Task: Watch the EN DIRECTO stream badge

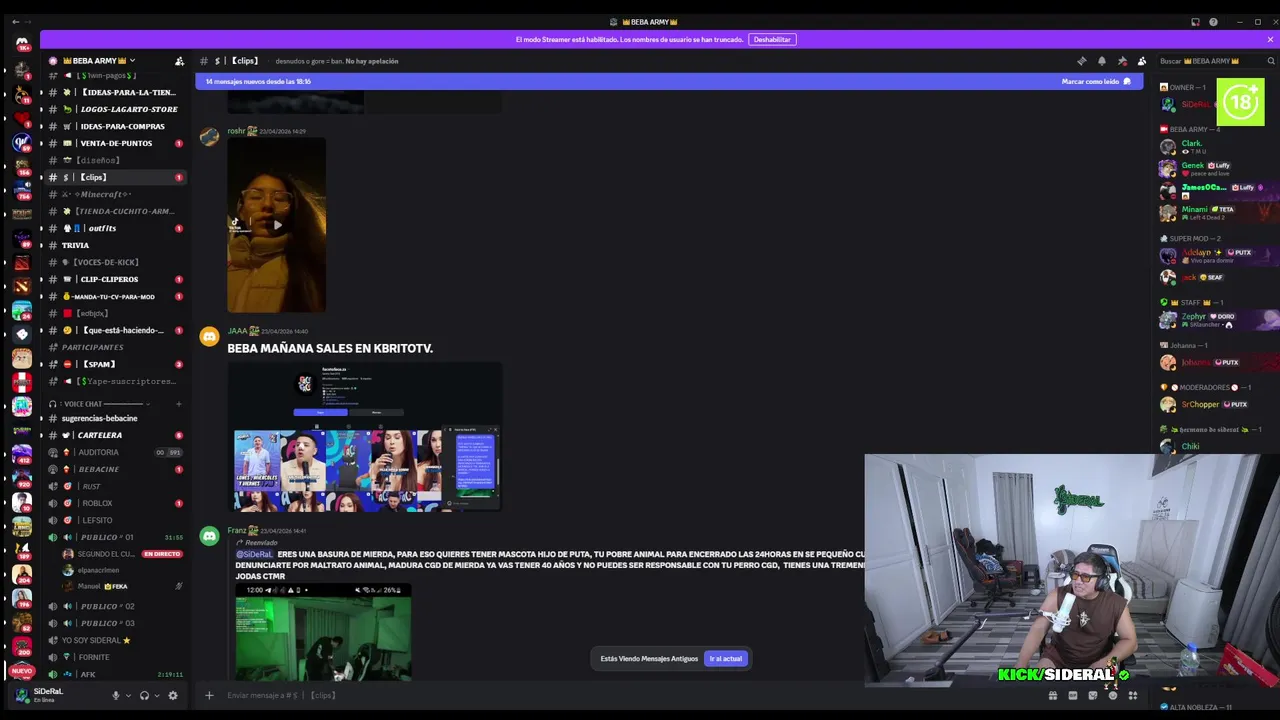Action: point(161,554)
